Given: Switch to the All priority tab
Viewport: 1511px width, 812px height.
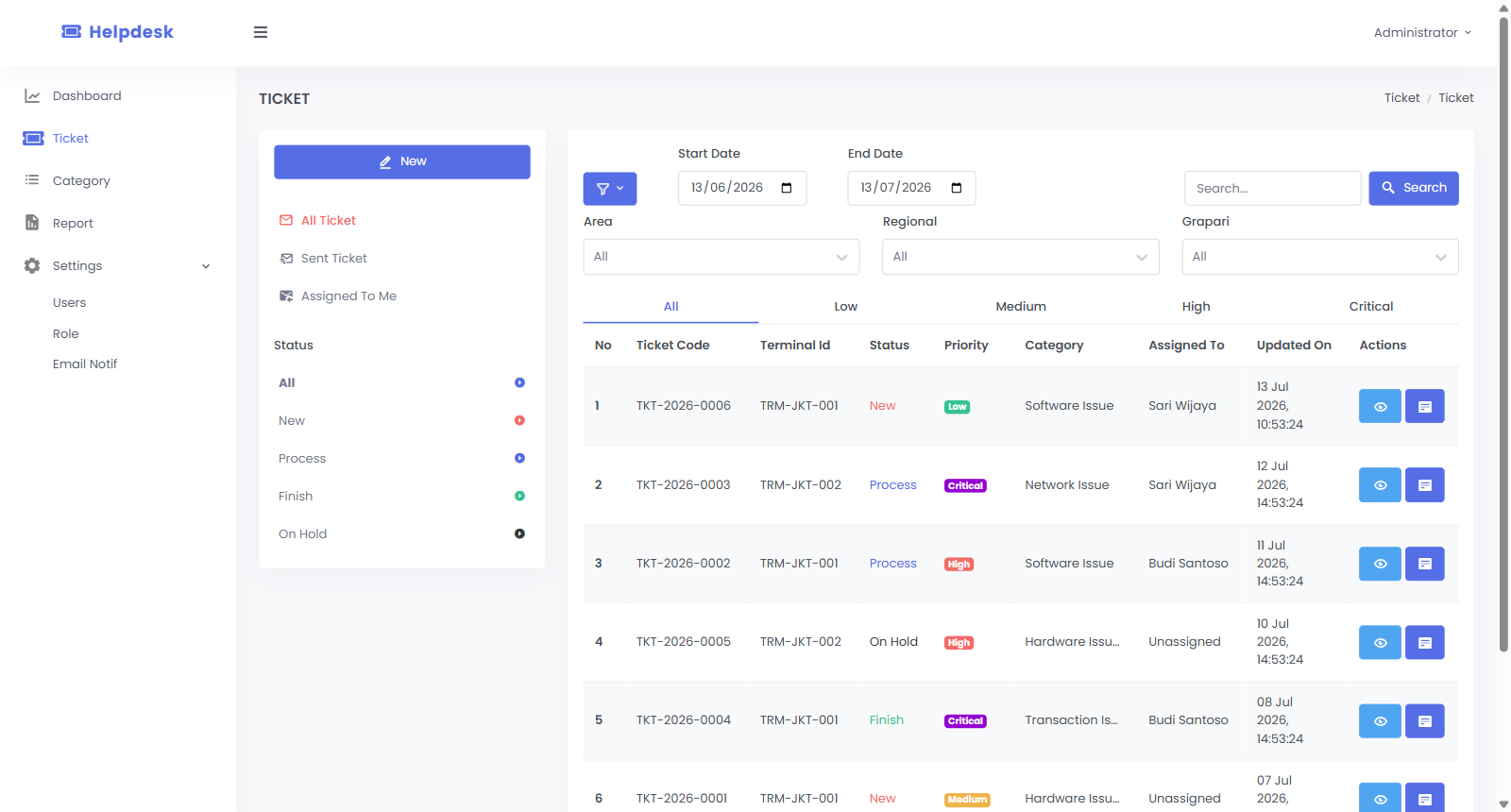Looking at the screenshot, I should click(671, 307).
